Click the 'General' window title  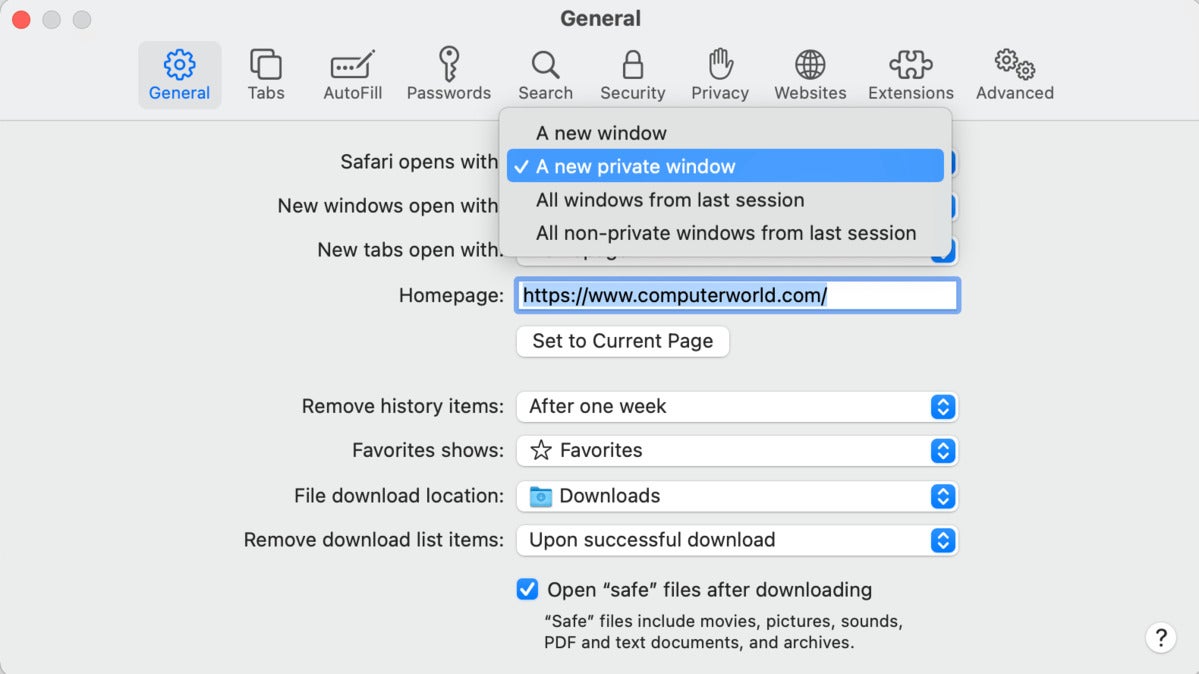point(600,18)
